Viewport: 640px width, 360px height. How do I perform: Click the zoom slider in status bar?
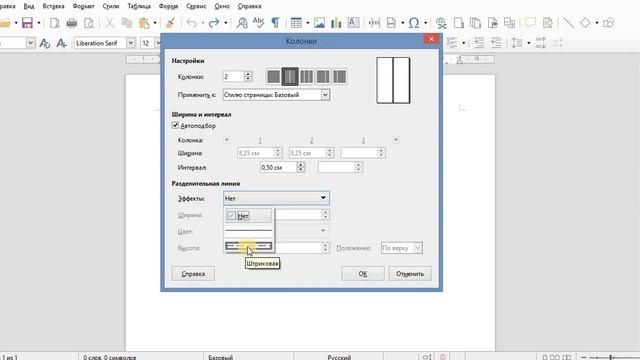pos(611,357)
